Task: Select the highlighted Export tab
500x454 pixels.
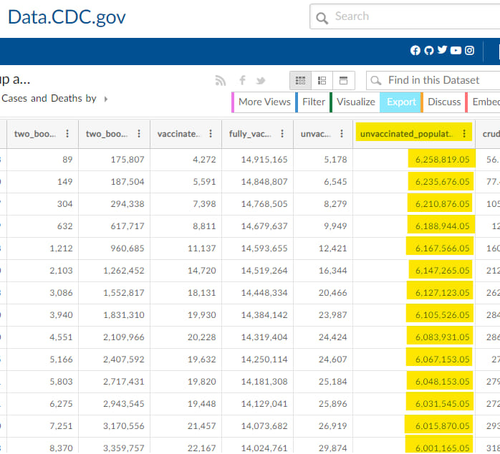Action: click(x=401, y=102)
